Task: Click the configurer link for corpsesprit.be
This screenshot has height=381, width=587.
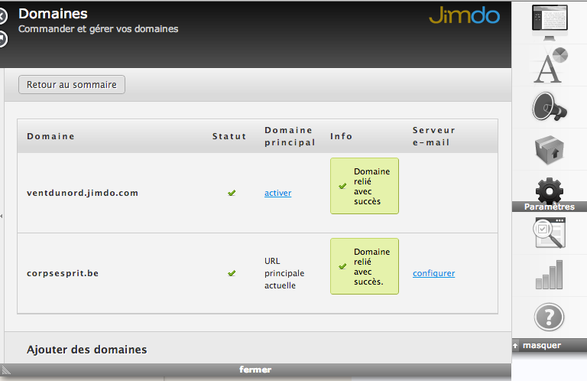Action: coord(434,273)
